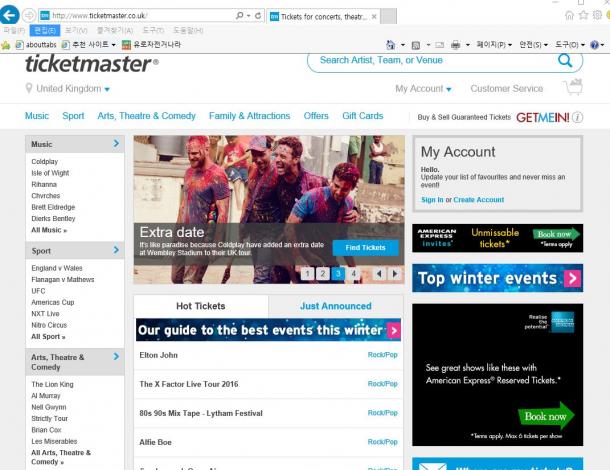Viewport: 610px width, 470px height.
Task: Click the address bar search magnifier icon
Action: 239,16
